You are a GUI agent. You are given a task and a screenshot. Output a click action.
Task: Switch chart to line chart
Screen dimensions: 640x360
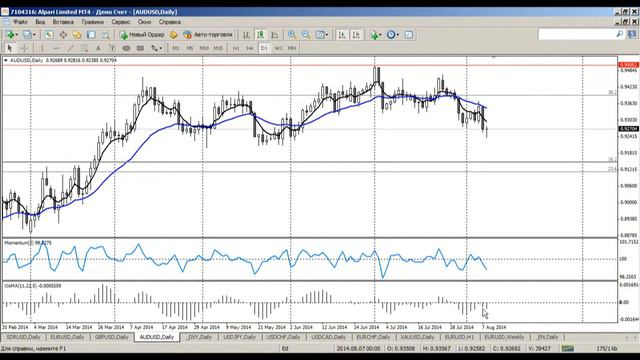275,35
